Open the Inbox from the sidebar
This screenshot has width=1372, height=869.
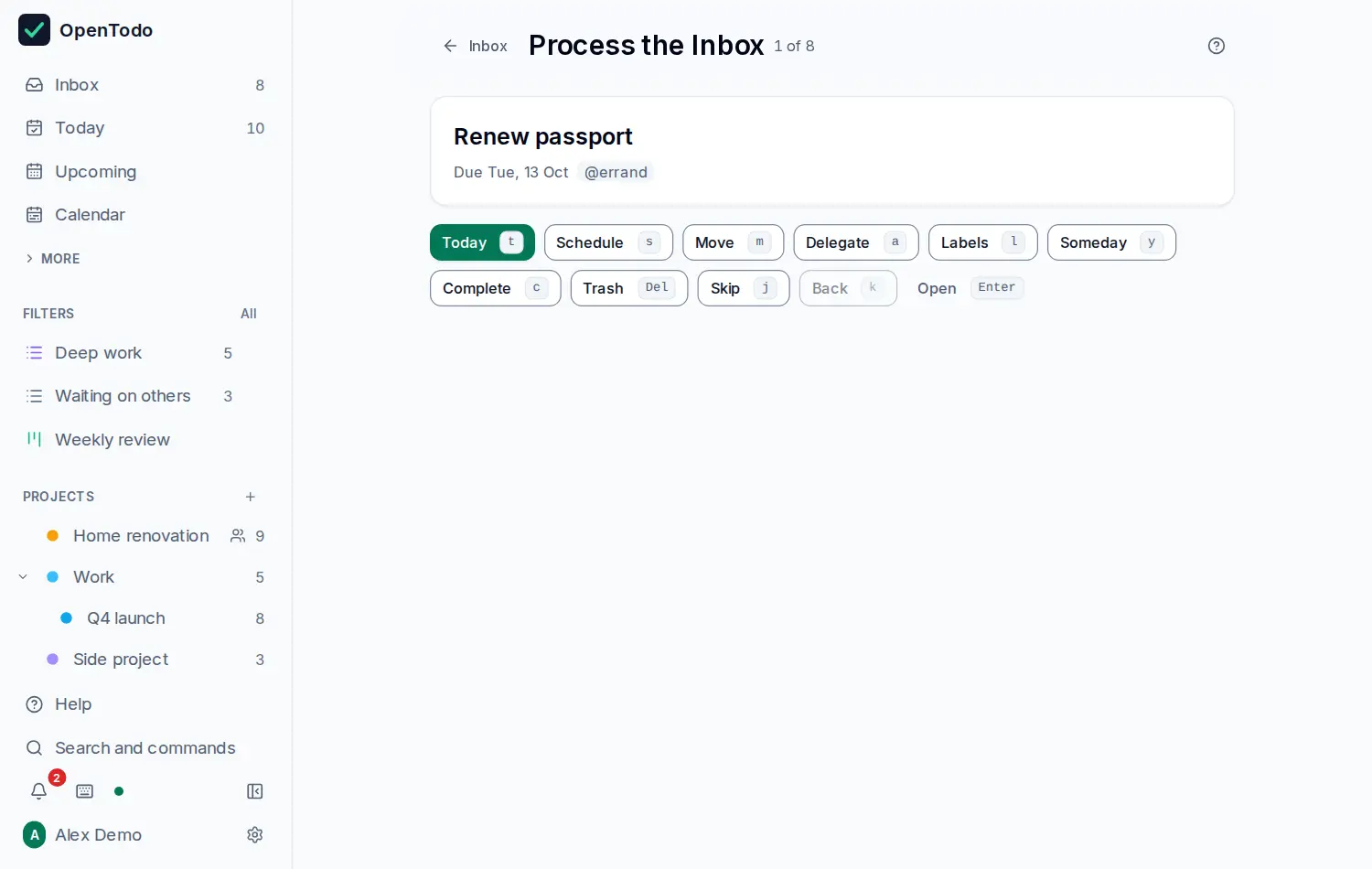tap(145, 85)
